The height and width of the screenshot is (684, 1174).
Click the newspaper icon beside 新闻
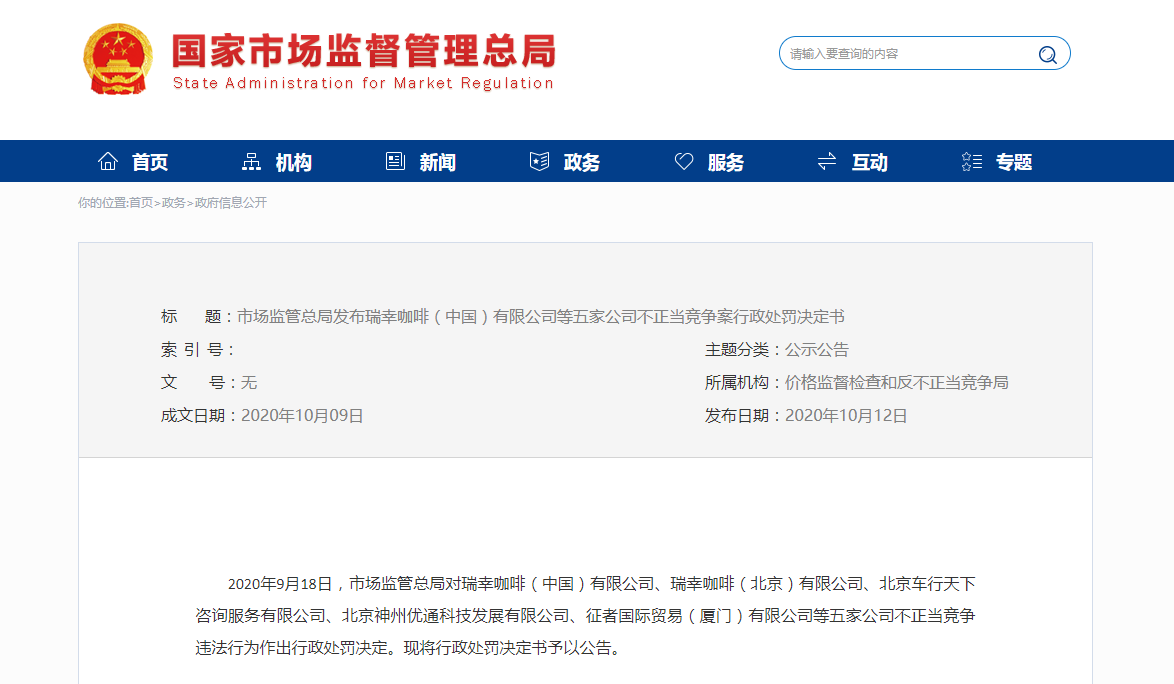(393, 160)
